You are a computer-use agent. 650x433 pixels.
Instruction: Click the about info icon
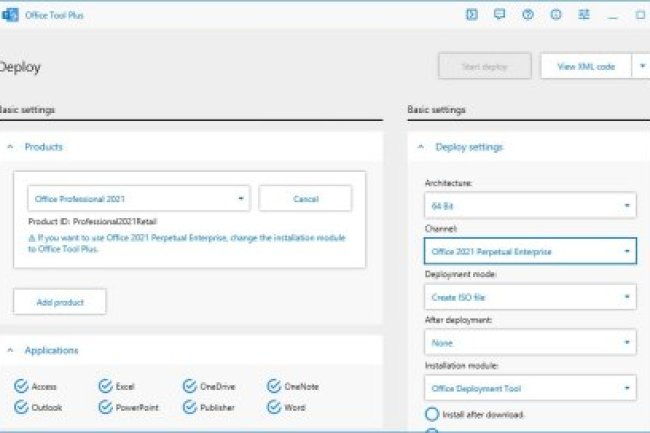click(555, 15)
